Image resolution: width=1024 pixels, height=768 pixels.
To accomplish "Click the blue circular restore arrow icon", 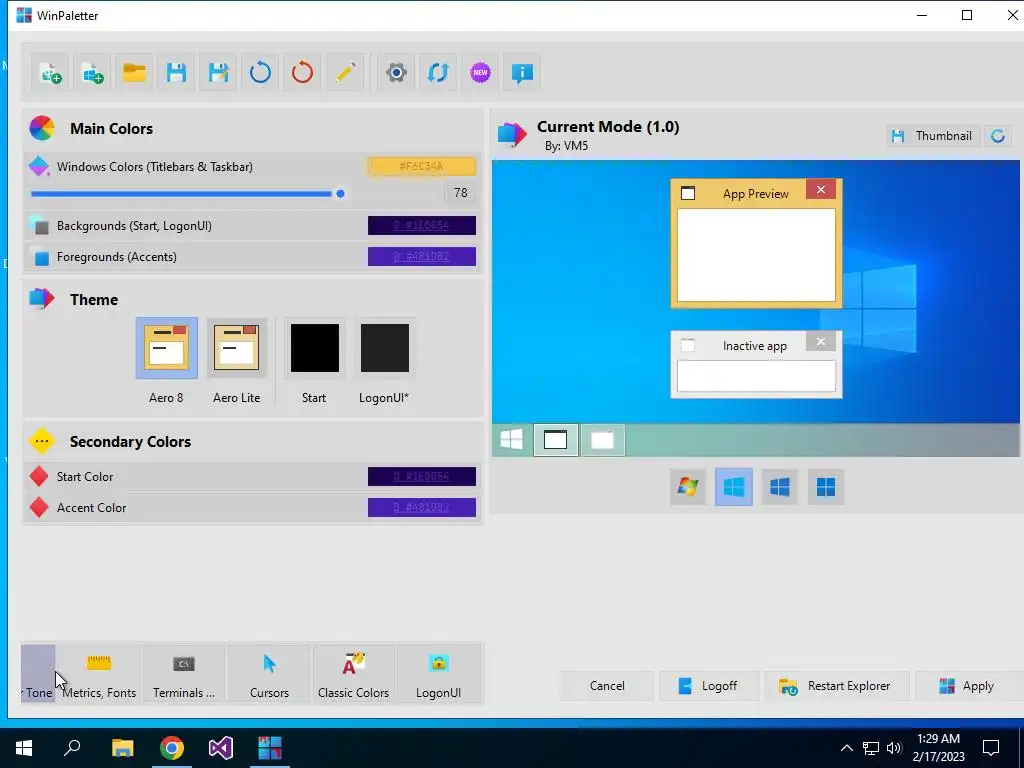I will pyautogui.click(x=261, y=72).
